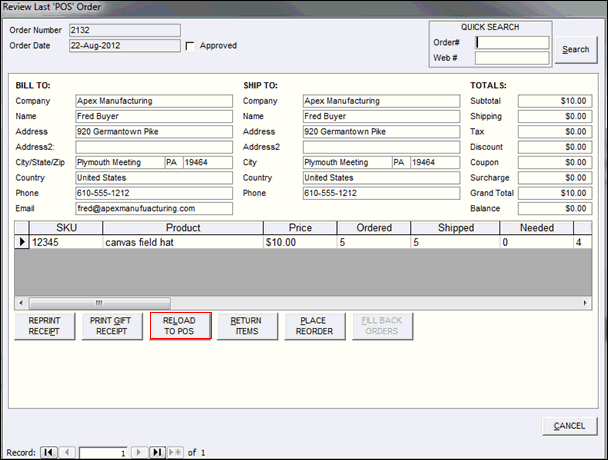
Task: Click the horizontal scrollbar thumb in item grid
Action: click(98, 302)
